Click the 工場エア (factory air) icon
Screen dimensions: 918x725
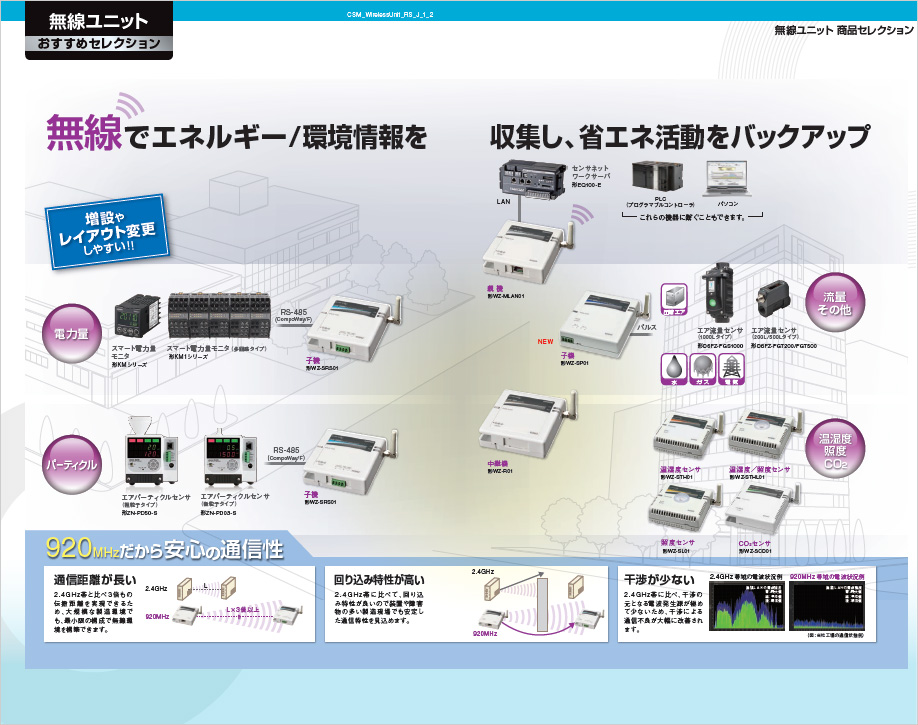coord(674,300)
